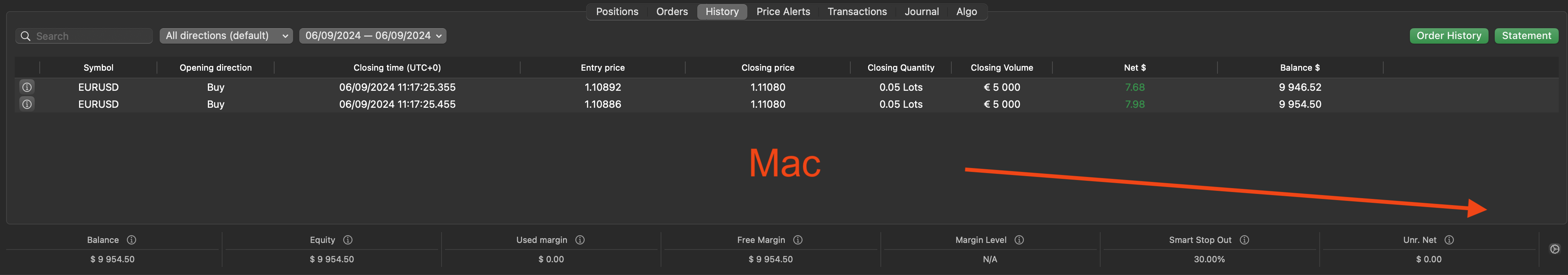Click info icon next to Free Margin
This screenshot has height=275, width=1568.
tap(798, 240)
